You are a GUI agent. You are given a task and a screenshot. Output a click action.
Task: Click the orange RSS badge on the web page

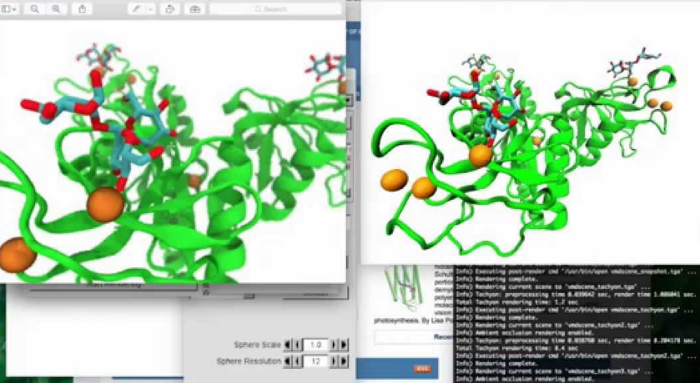tap(422, 369)
